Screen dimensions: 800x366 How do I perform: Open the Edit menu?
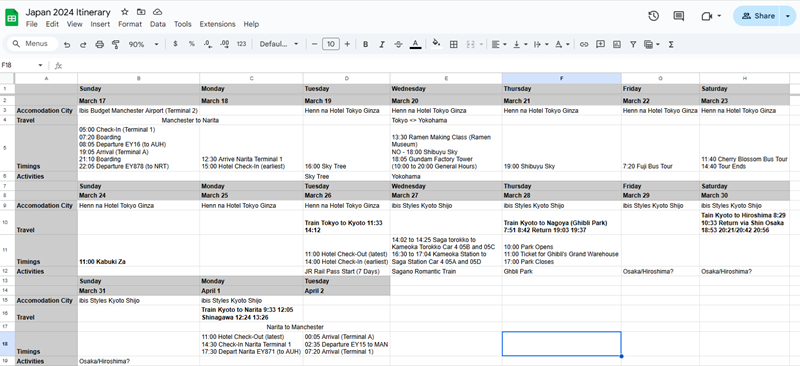coord(52,24)
